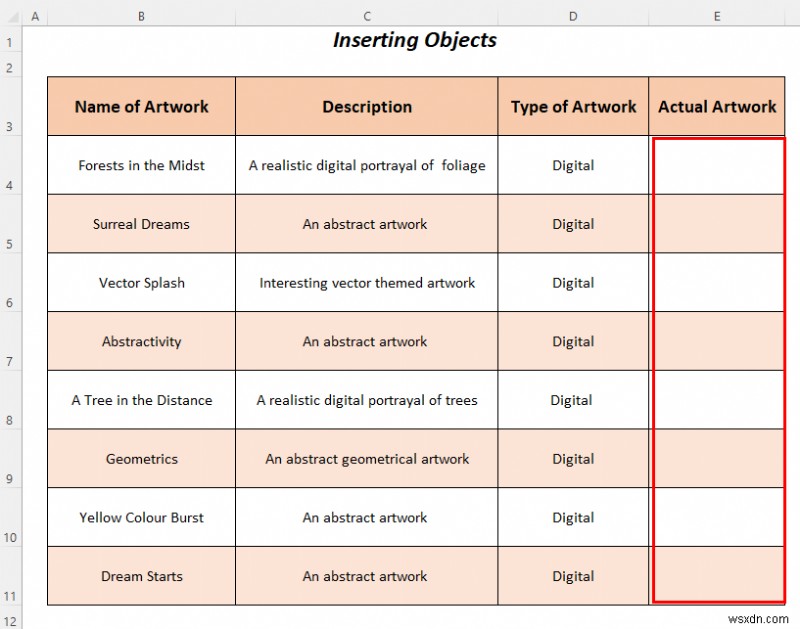800x629 pixels.
Task: Select 'Digital' in Dream Starts row
Action: (573, 575)
